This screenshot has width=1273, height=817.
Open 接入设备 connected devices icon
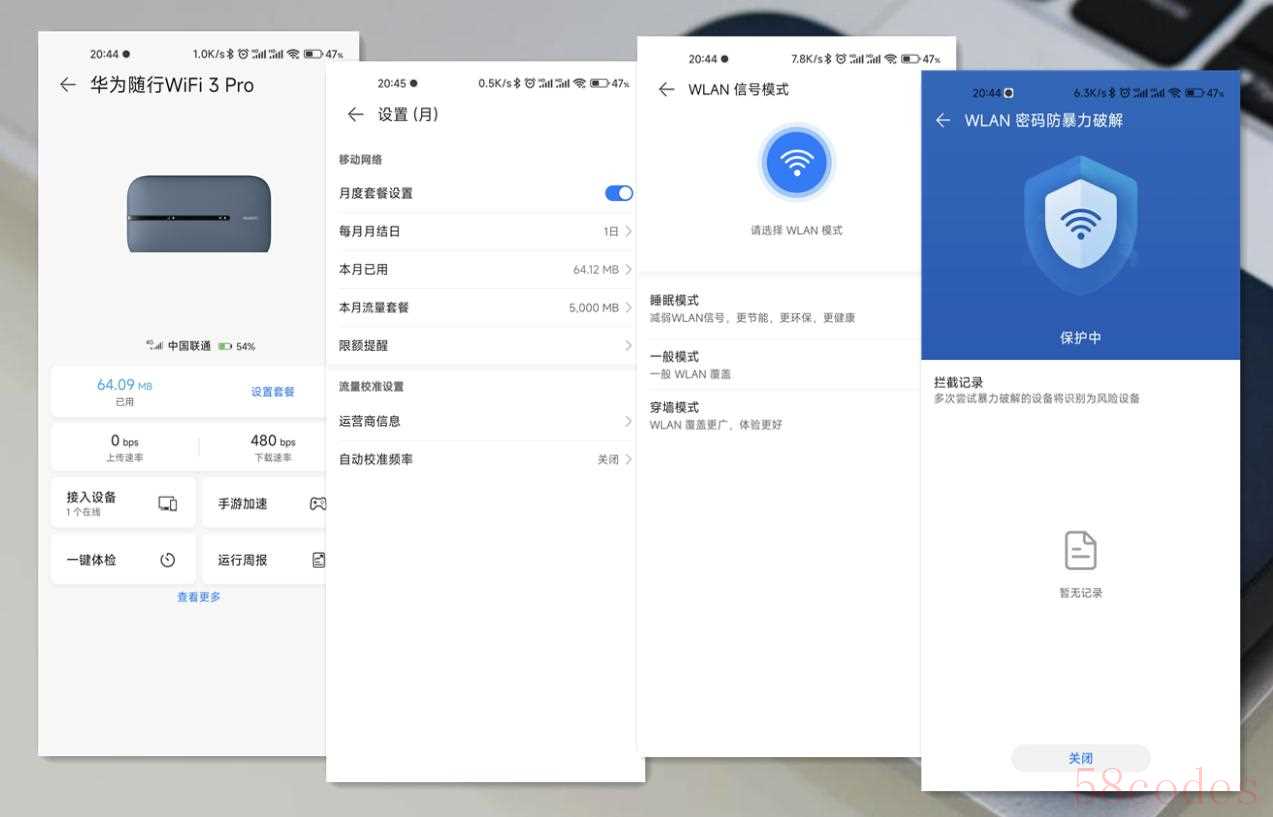point(167,504)
